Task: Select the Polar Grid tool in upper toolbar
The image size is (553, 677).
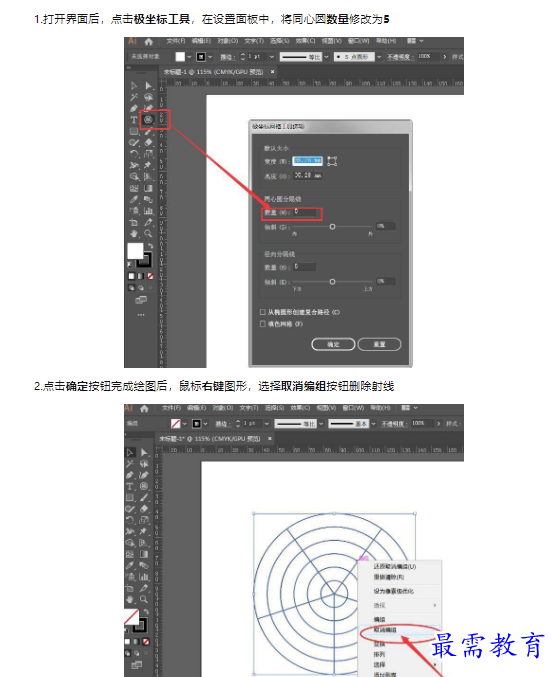Action: click(148, 120)
